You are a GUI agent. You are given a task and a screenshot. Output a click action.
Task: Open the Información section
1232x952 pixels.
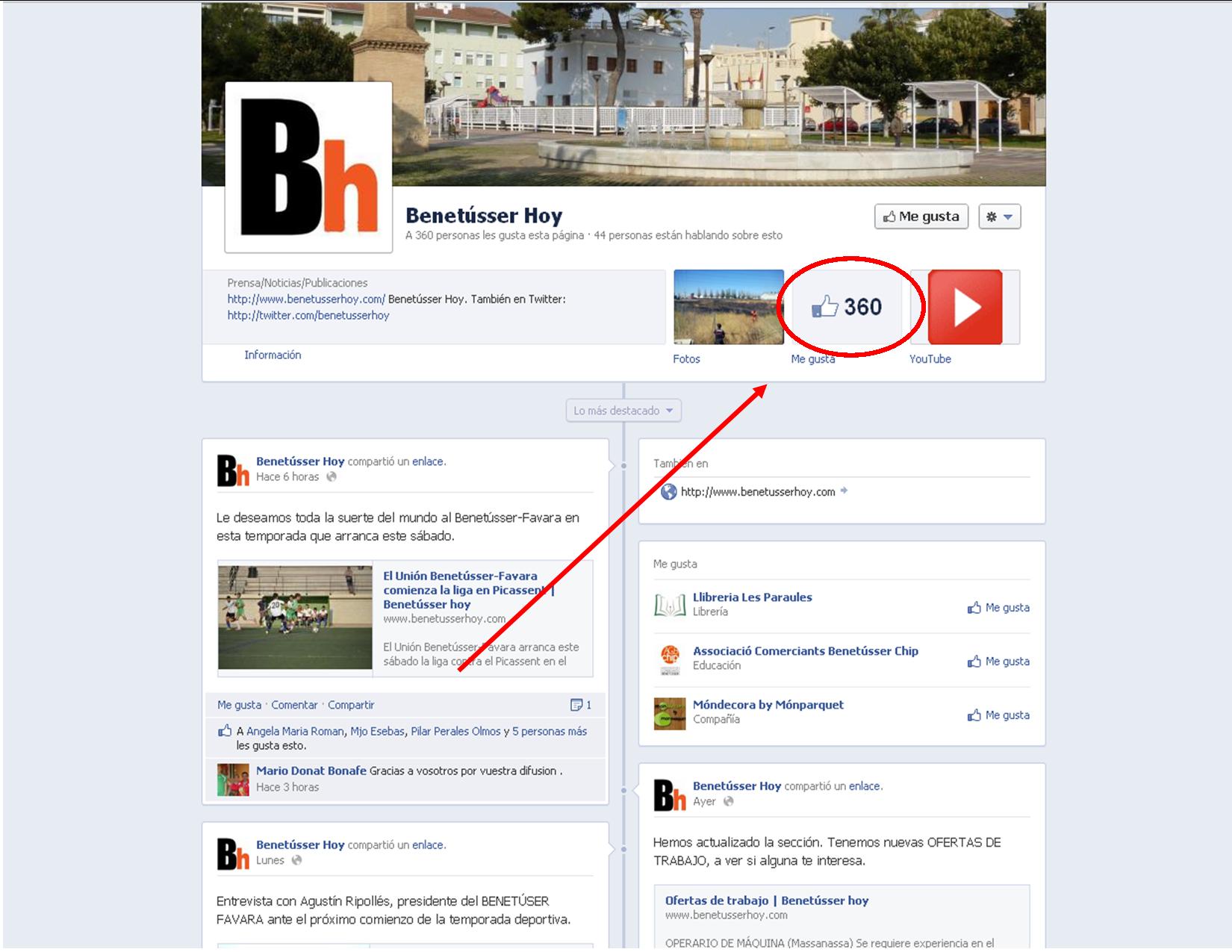(273, 355)
